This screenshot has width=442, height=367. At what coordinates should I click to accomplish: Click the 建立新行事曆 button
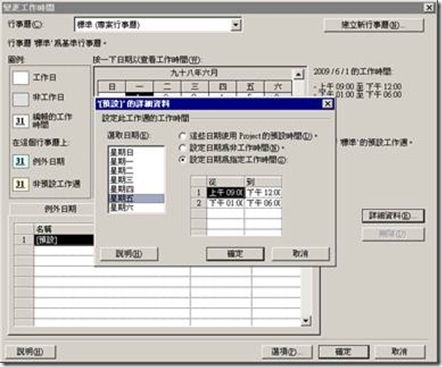pos(374,25)
